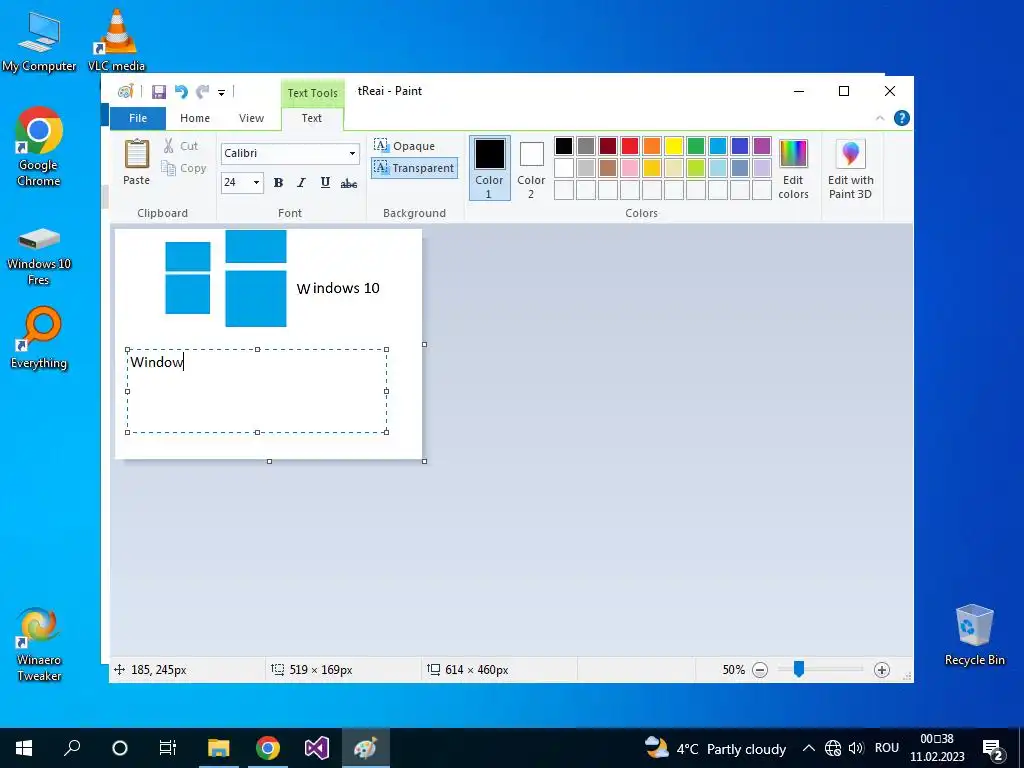Open File Explorer from taskbar
This screenshot has height=768, width=1024.
coord(219,748)
